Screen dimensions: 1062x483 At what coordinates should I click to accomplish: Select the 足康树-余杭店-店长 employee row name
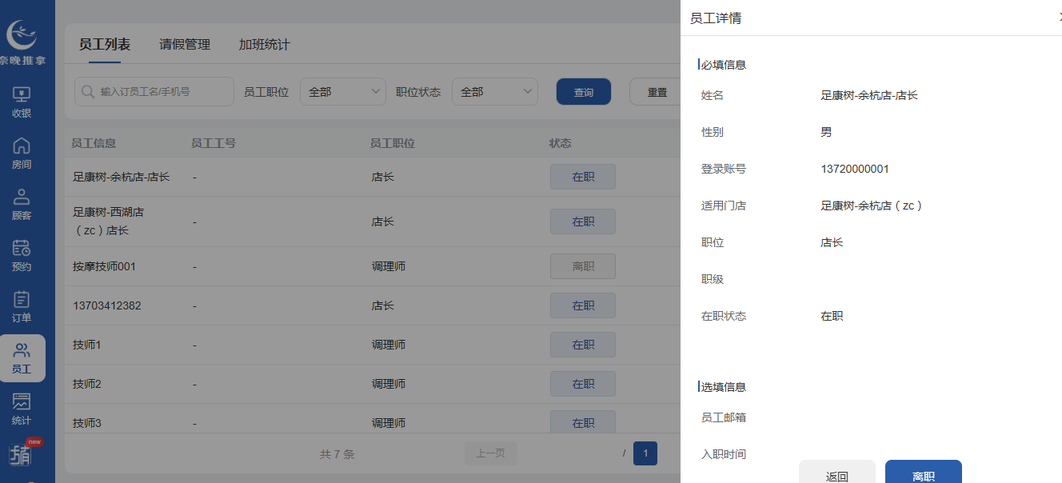pos(121,177)
